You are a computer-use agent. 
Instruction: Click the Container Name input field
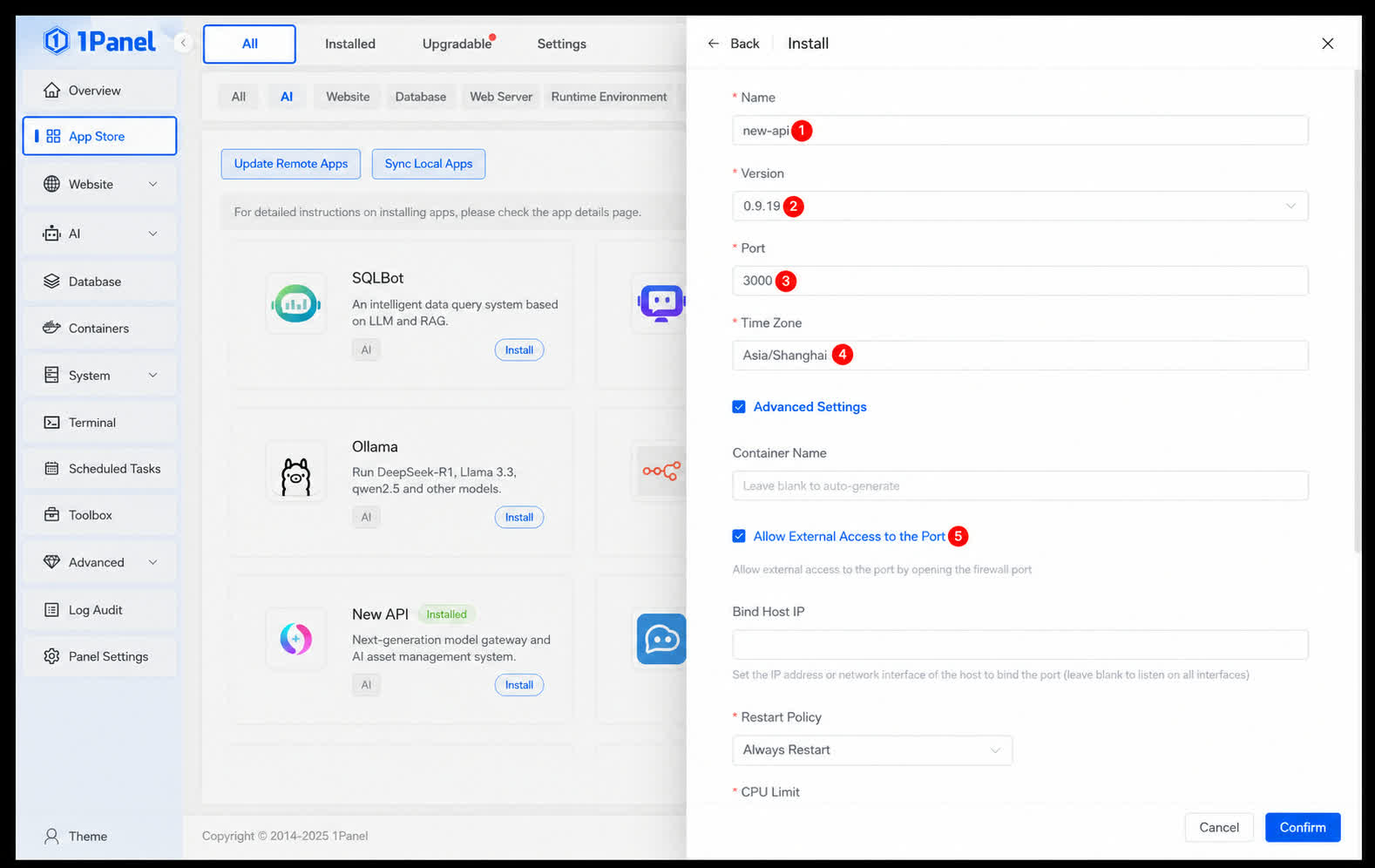[1020, 485]
